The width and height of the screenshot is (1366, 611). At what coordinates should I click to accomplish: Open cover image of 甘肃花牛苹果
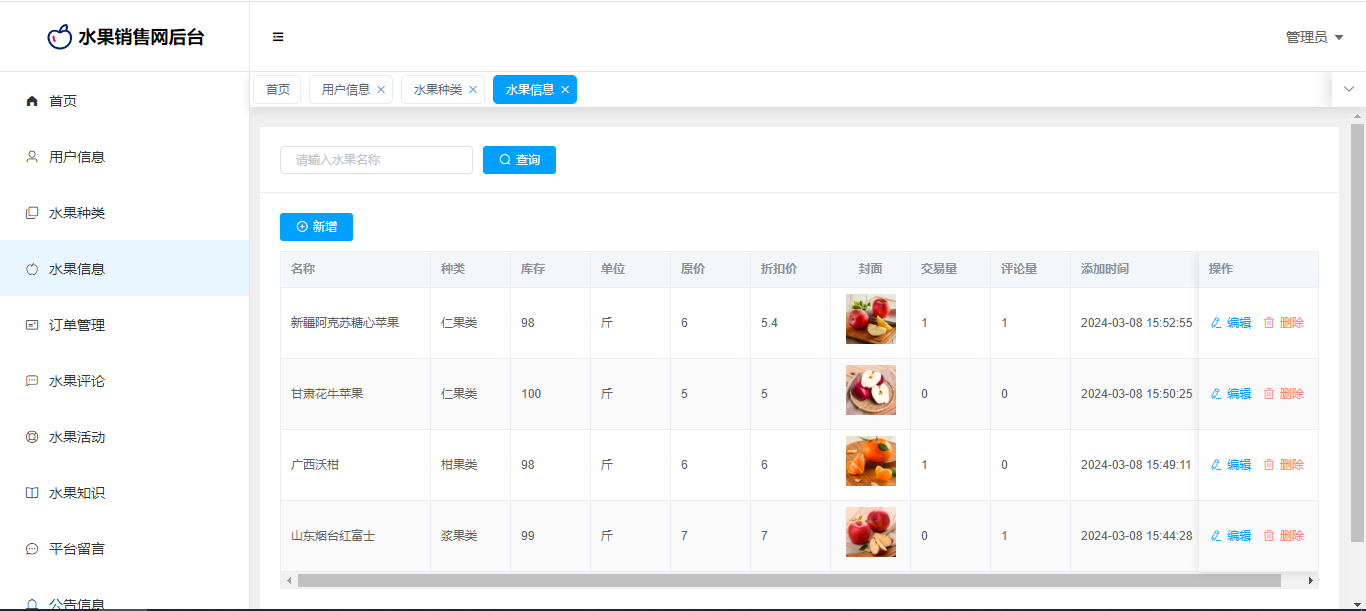(871, 390)
